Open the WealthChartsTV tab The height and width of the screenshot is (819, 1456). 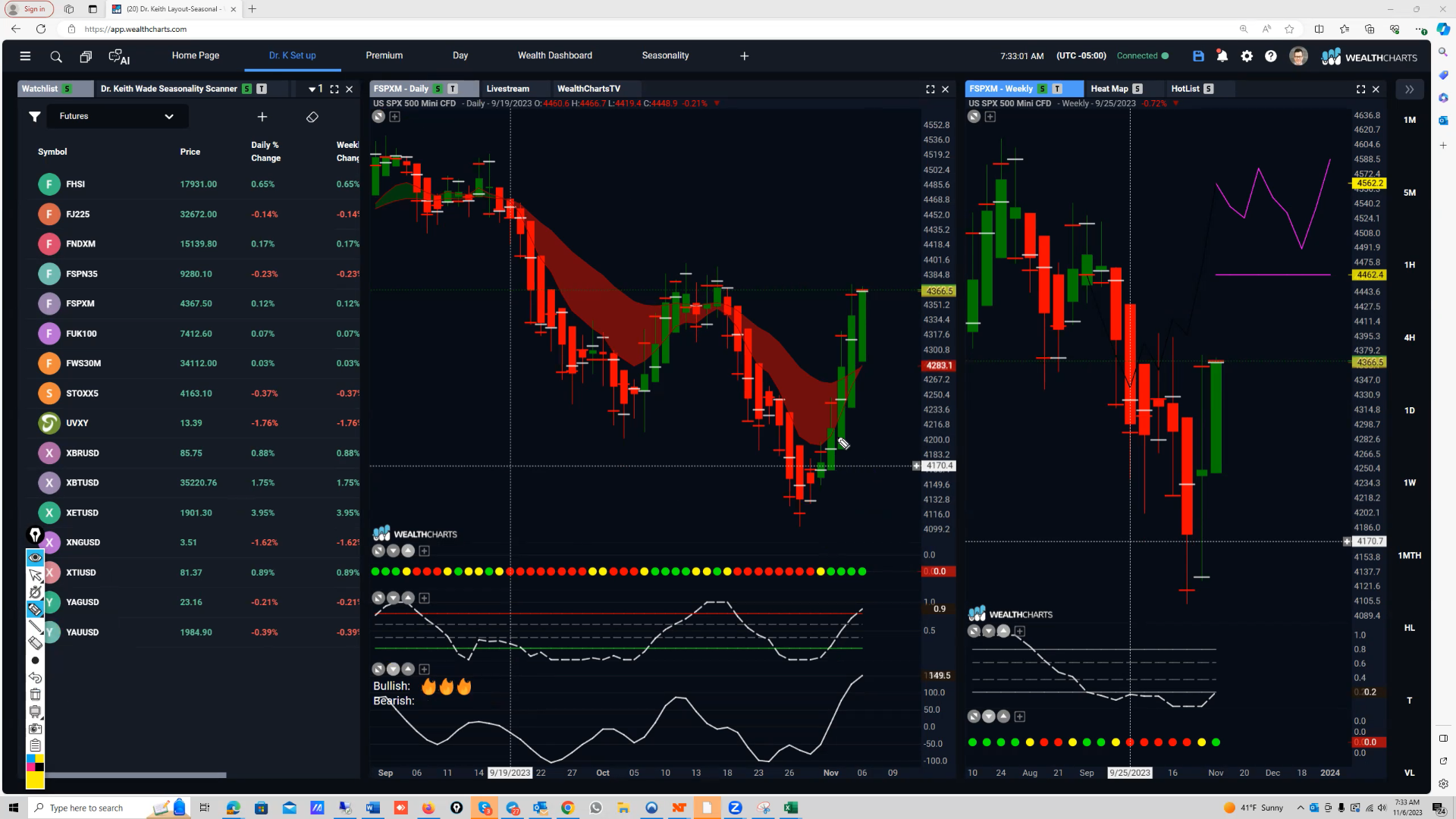coord(588,89)
